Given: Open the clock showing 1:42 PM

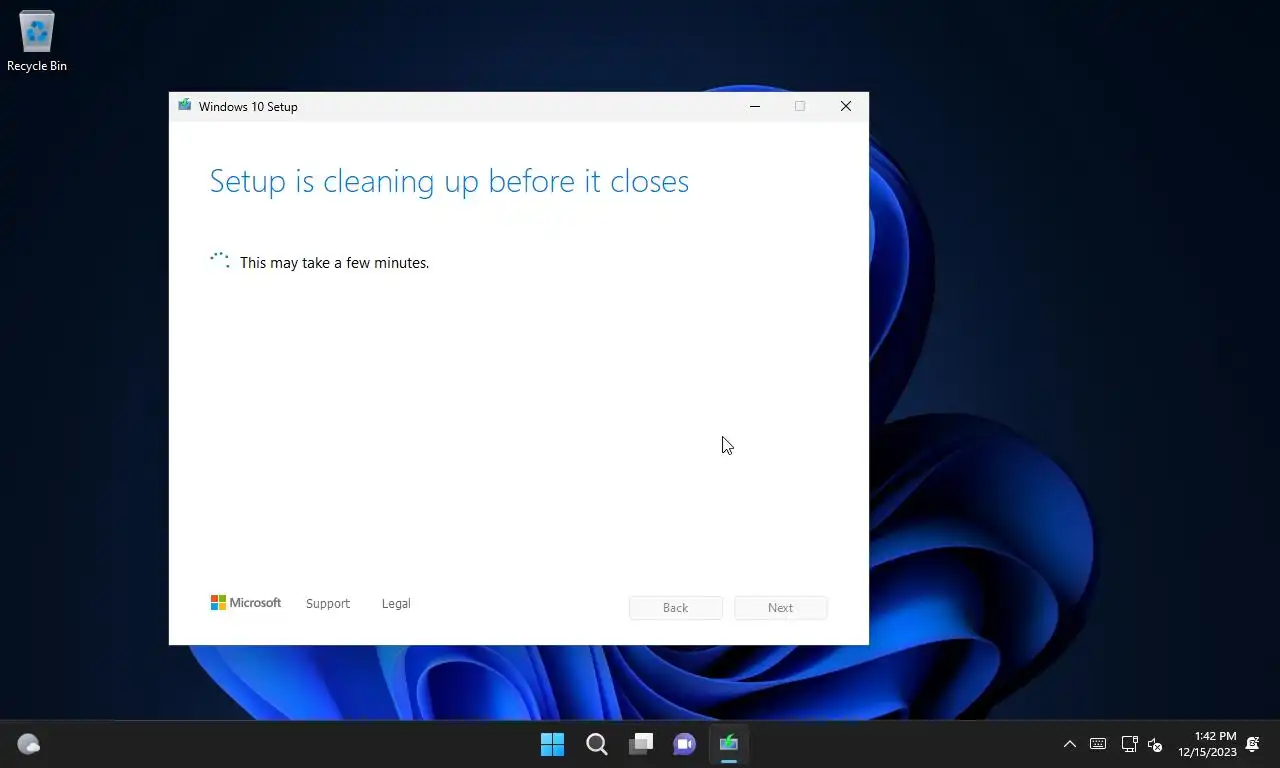Looking at the screenshot, I should point(1207,744).
